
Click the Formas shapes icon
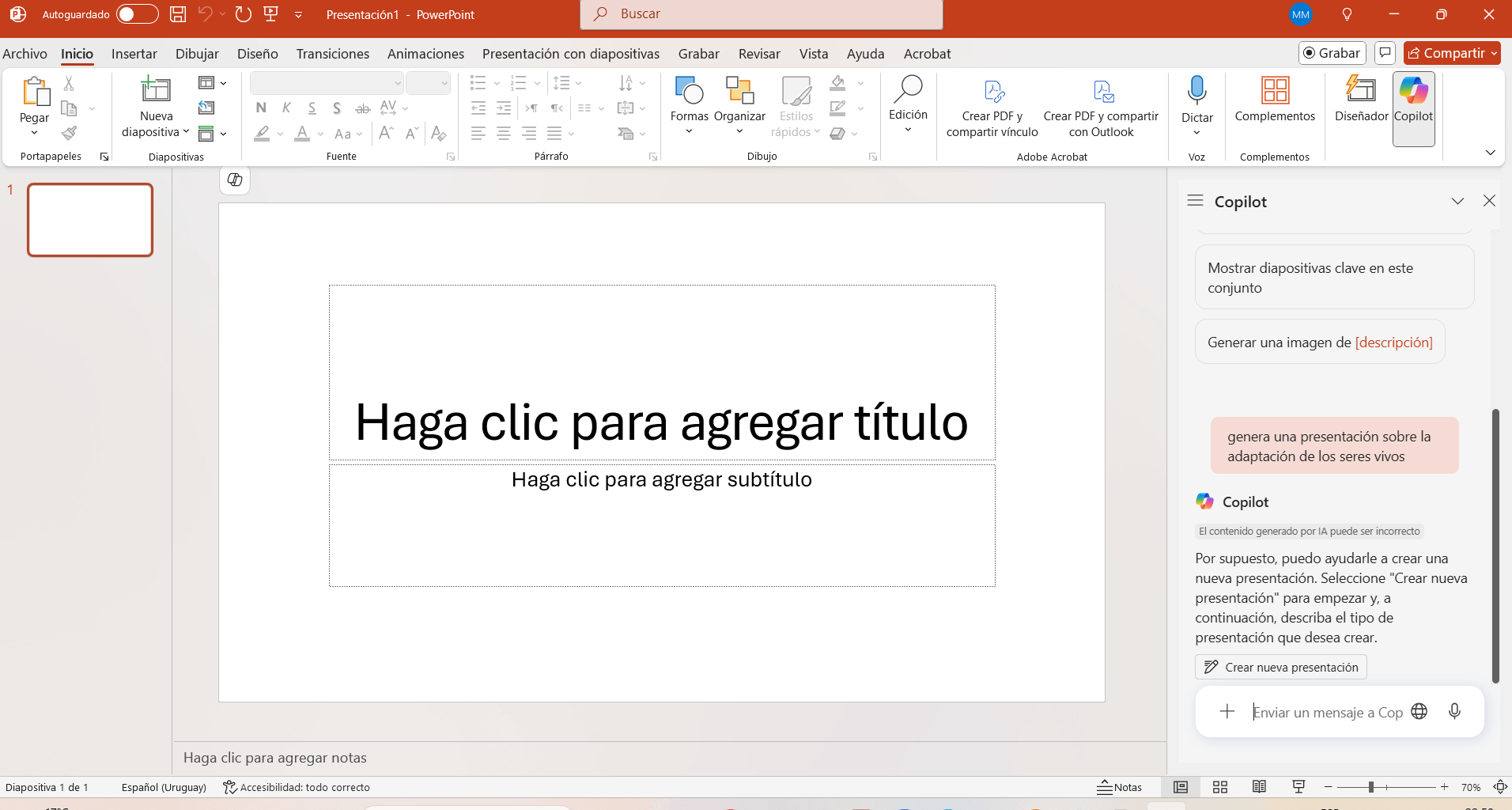689,91
